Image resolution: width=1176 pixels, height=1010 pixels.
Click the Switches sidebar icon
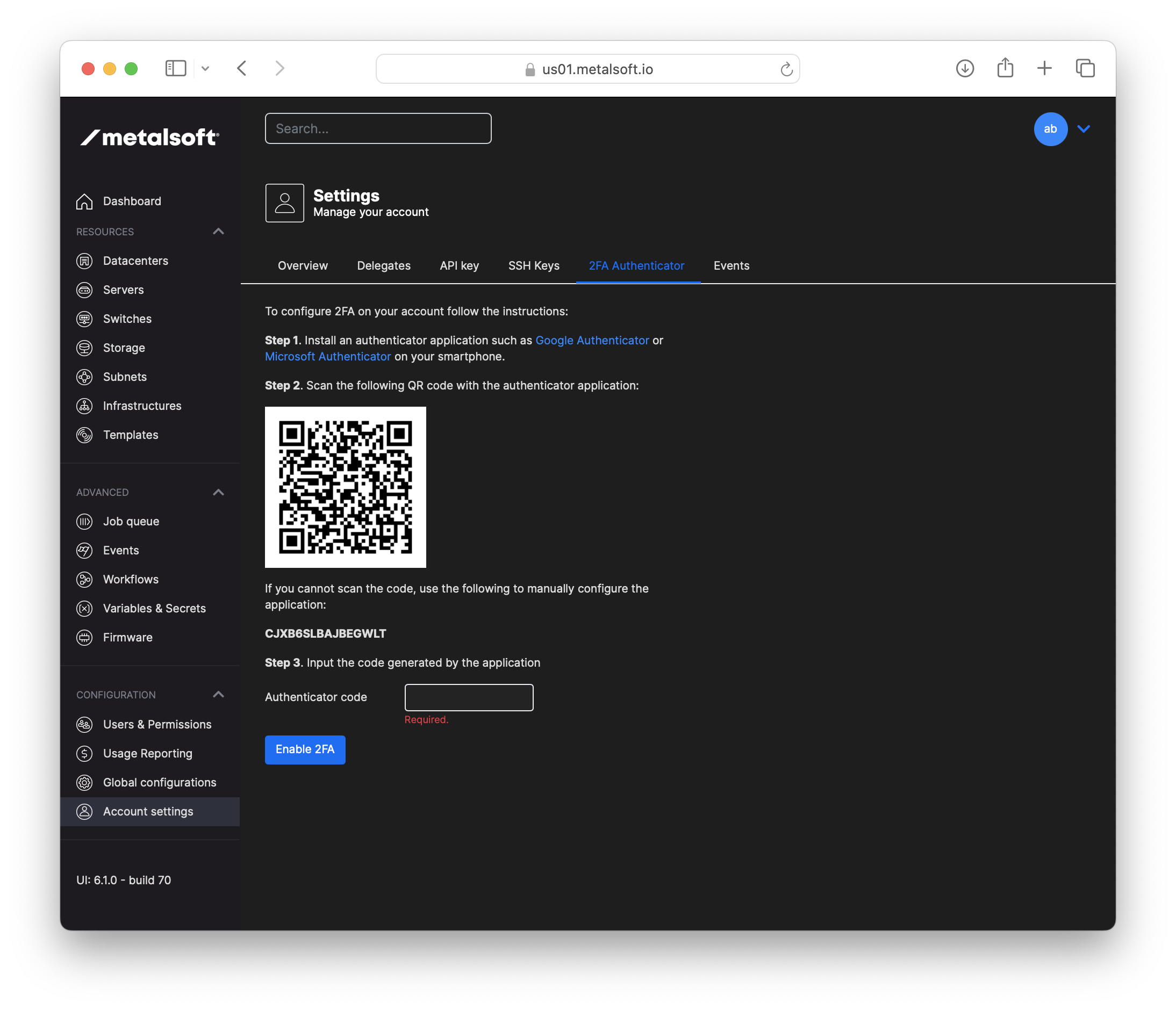(x=84, y=319)
